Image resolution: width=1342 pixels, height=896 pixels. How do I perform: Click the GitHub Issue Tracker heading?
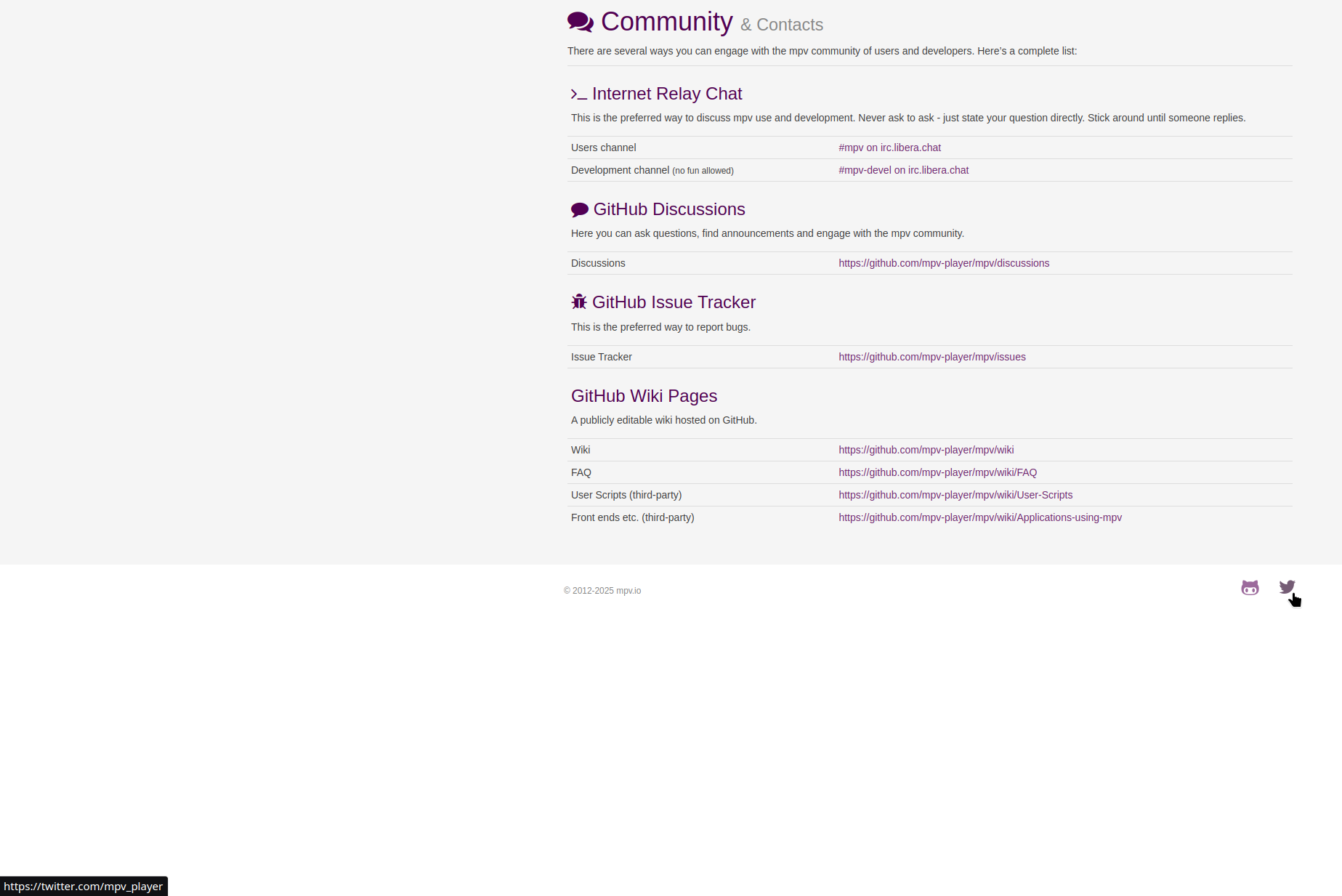[674, 302]
